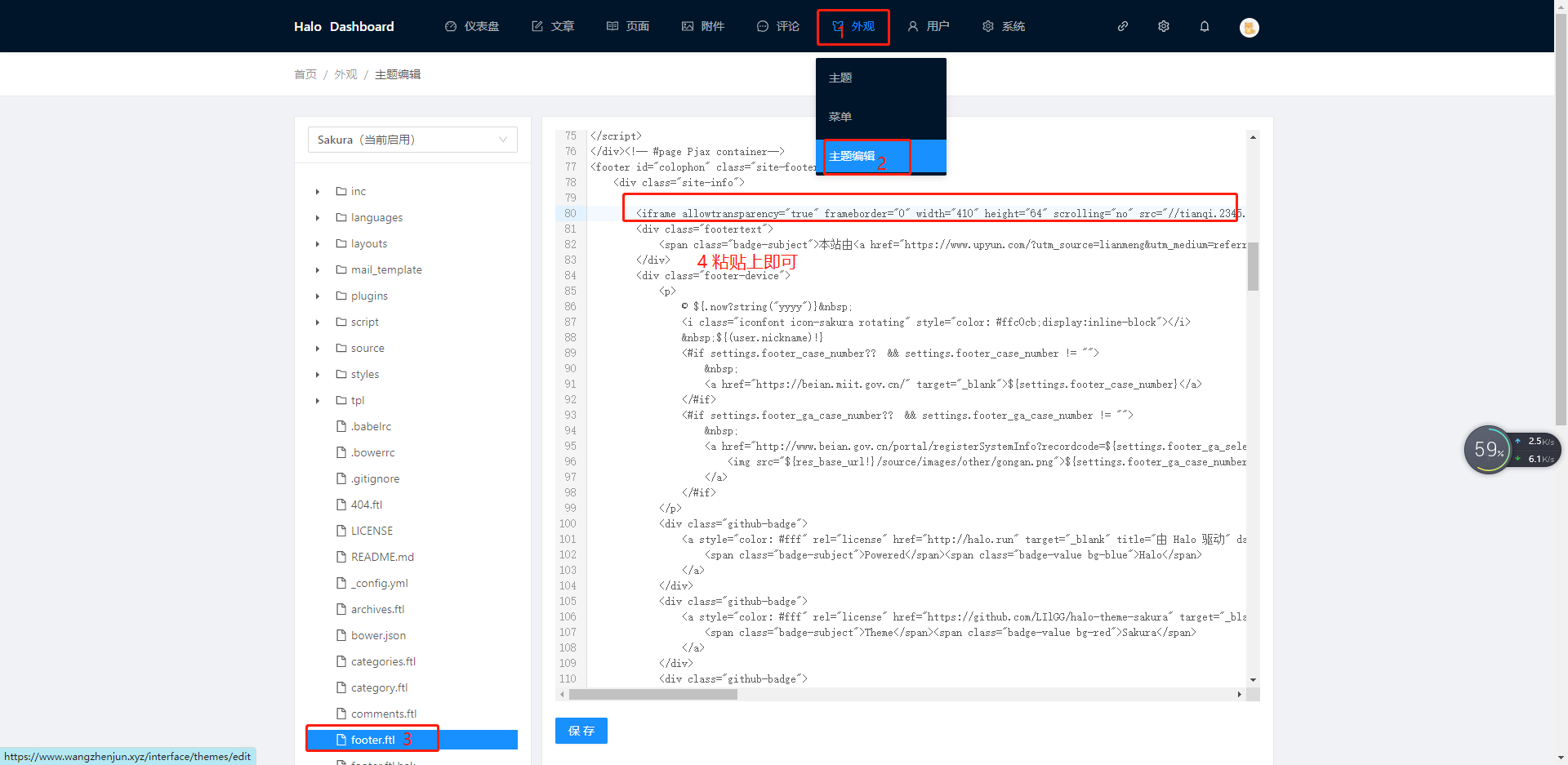Open the 系统 system menu
This screenshot has width=1568, height=765.
[x=1004, y=26]
